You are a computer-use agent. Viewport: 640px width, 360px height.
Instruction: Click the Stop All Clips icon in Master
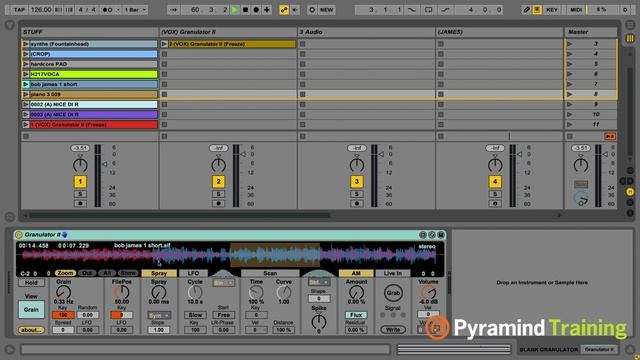coord(570,136)
